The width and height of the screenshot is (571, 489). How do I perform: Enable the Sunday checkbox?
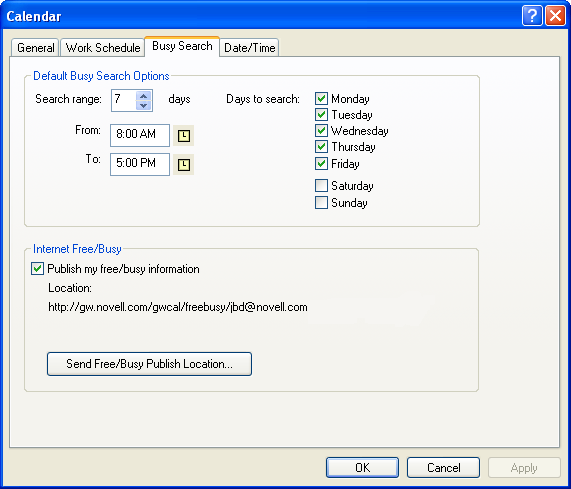click(x=321, y=202)
